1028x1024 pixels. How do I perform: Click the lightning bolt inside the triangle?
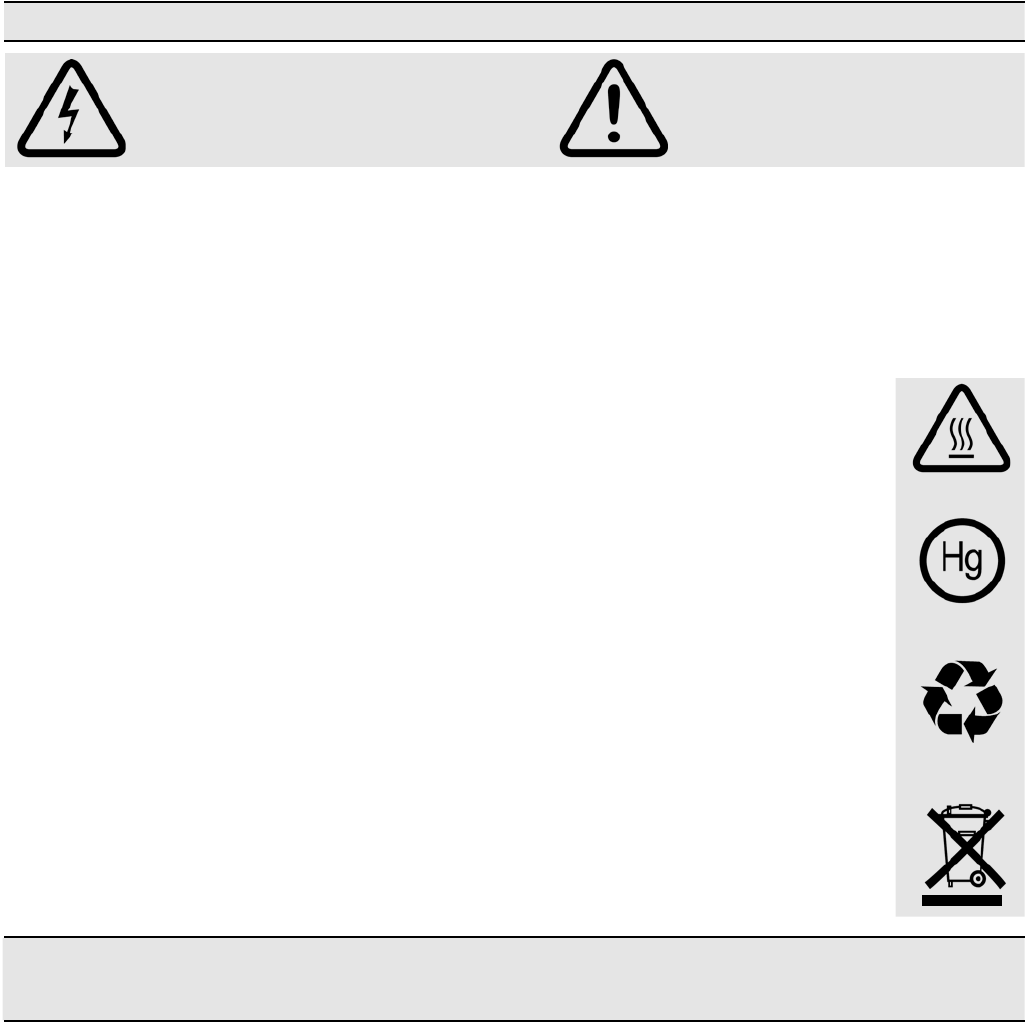tap(68, 114)
